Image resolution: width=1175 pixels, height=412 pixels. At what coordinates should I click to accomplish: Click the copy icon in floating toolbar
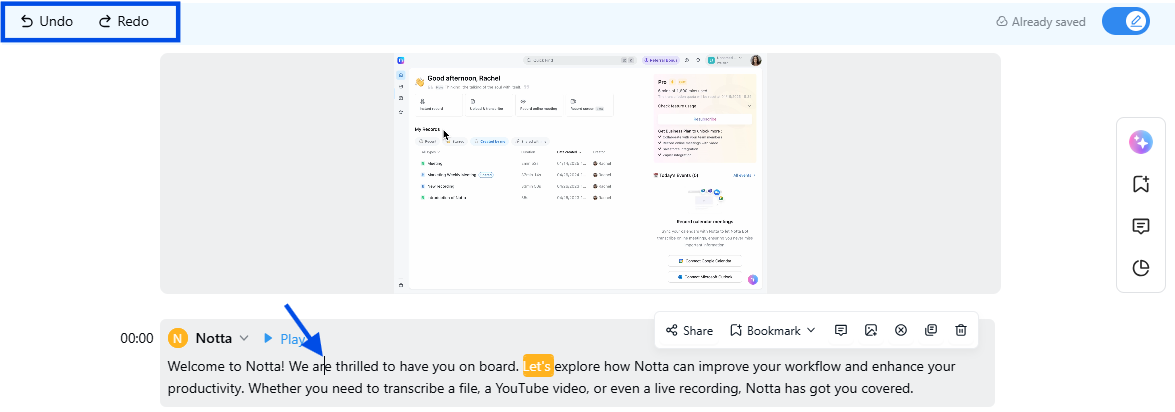pos(931,330)
